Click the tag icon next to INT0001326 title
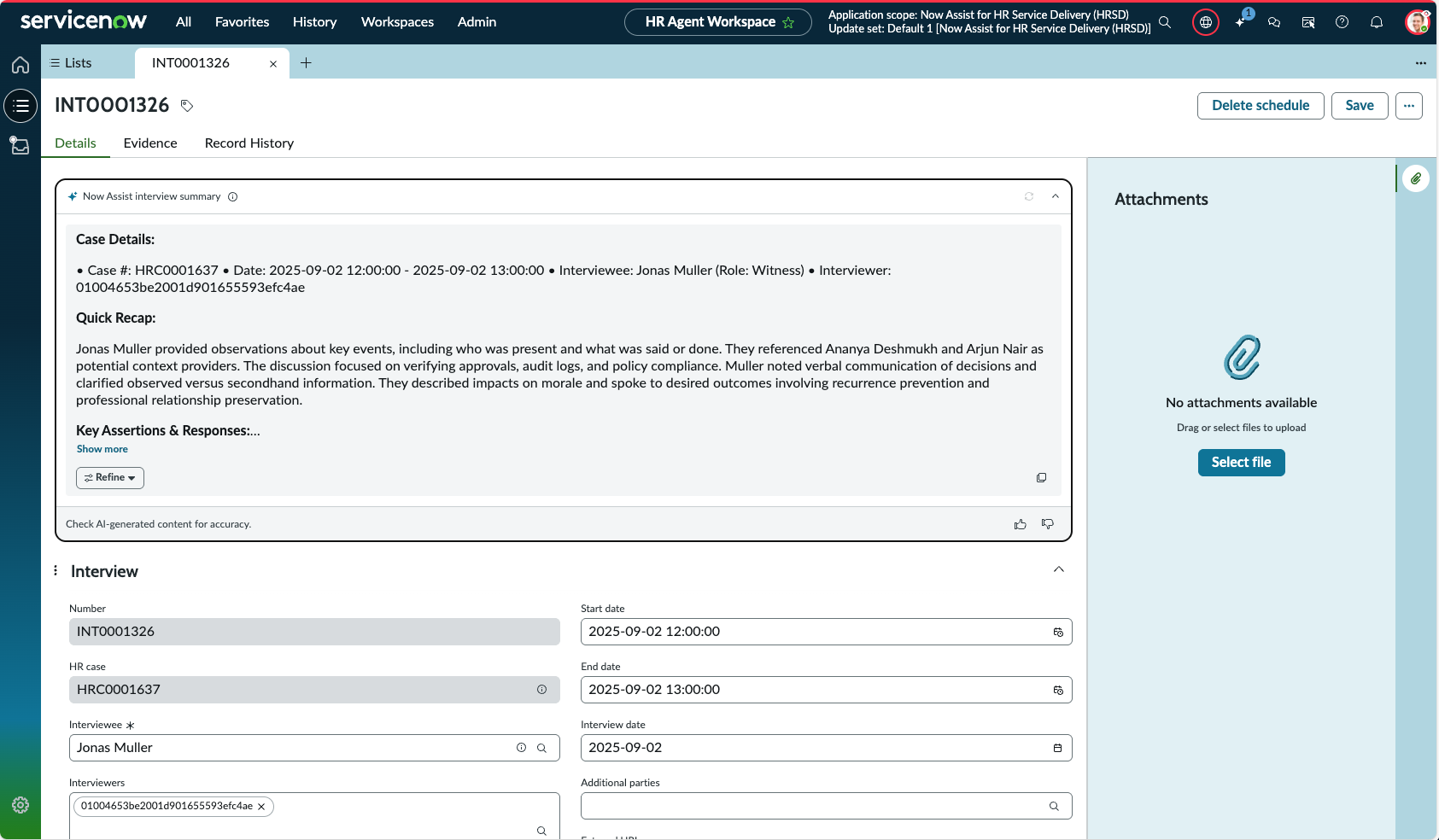 [x=187, y=106]
